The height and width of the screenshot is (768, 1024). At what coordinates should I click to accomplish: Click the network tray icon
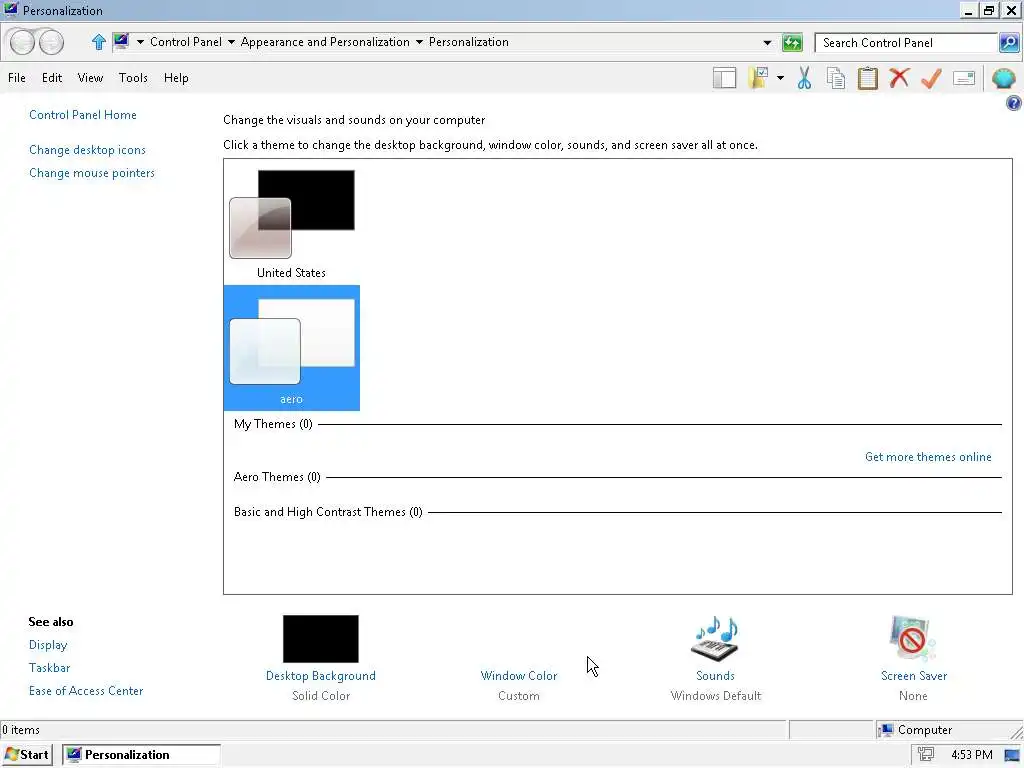[926, 754]
